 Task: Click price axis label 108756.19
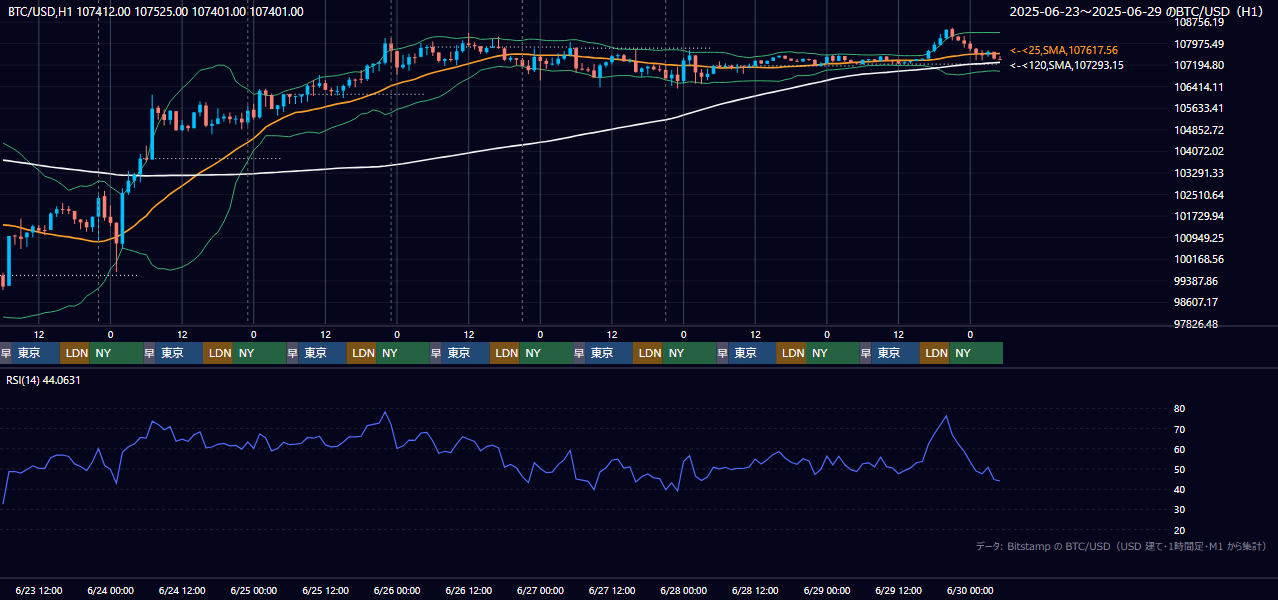[x=1199, y=22]
